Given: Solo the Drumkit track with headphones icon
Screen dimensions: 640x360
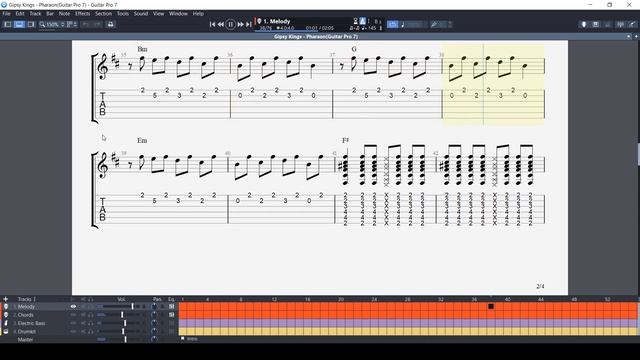Looking at the screenshot, I should tap(91, 331).
